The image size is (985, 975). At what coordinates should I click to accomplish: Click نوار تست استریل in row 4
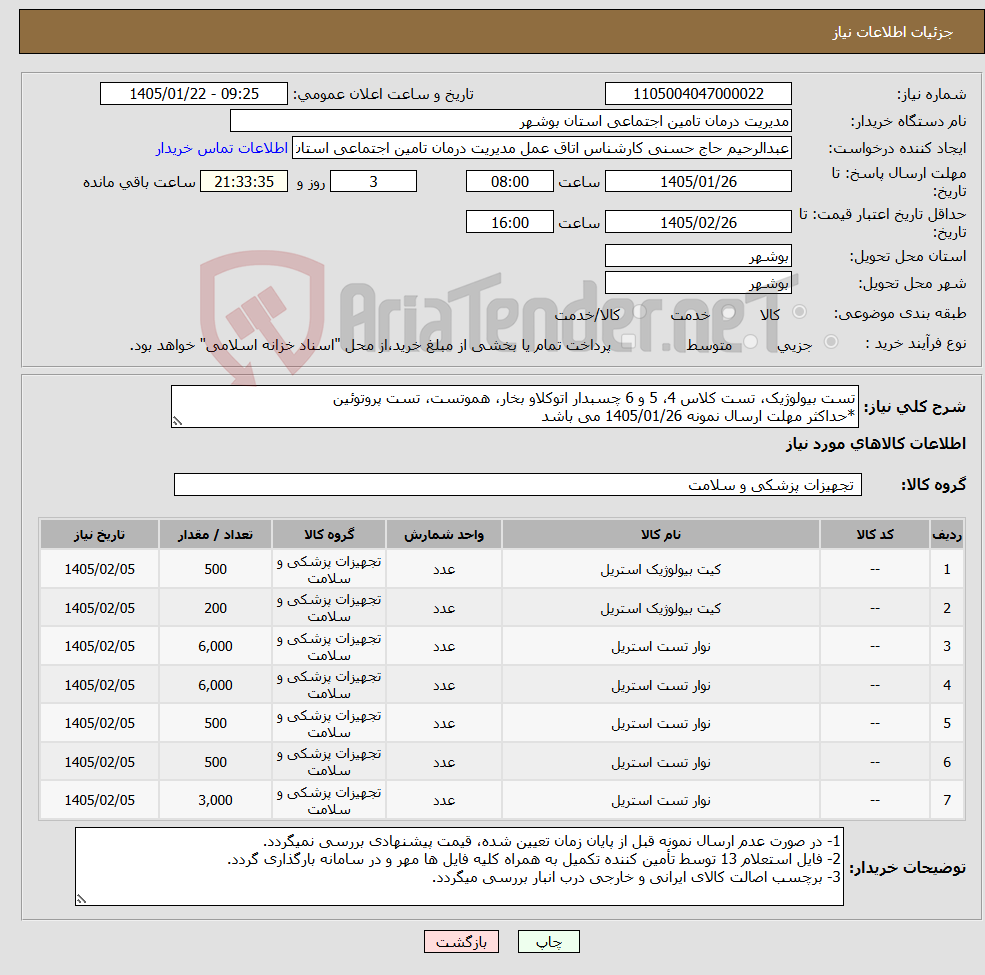coord(660,685)
